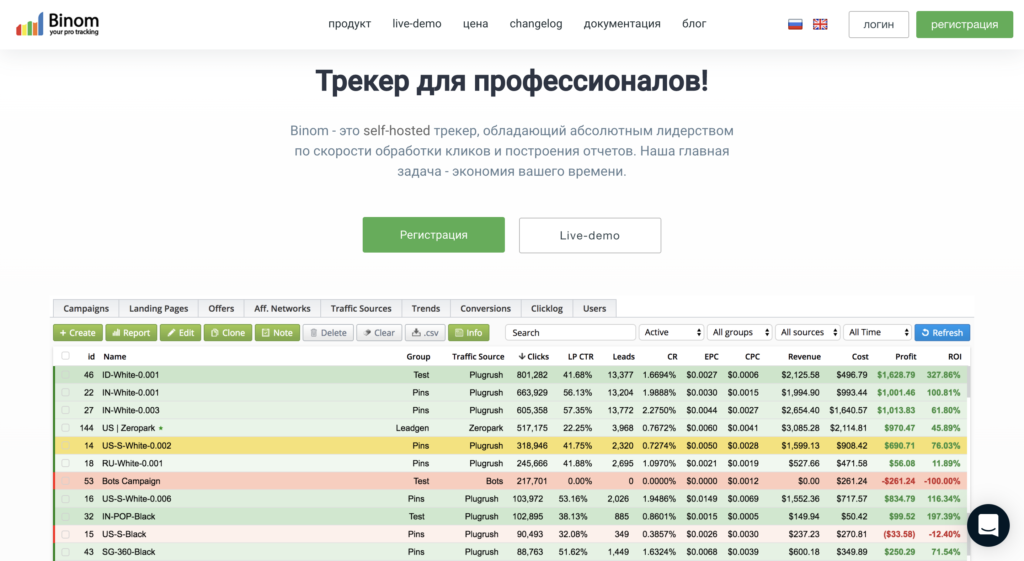The image size is (1024, 561).
Task: Check the box for IN-White-0.001 row
Action: 65,393
